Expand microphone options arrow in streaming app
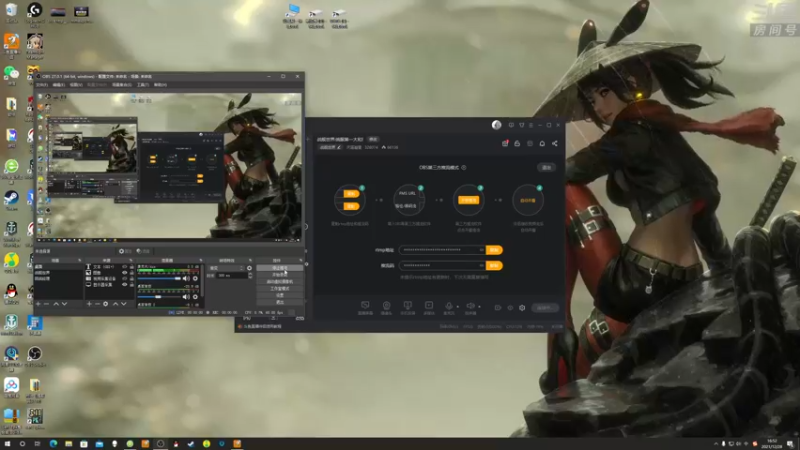800x450 pixels. (458, 307)
